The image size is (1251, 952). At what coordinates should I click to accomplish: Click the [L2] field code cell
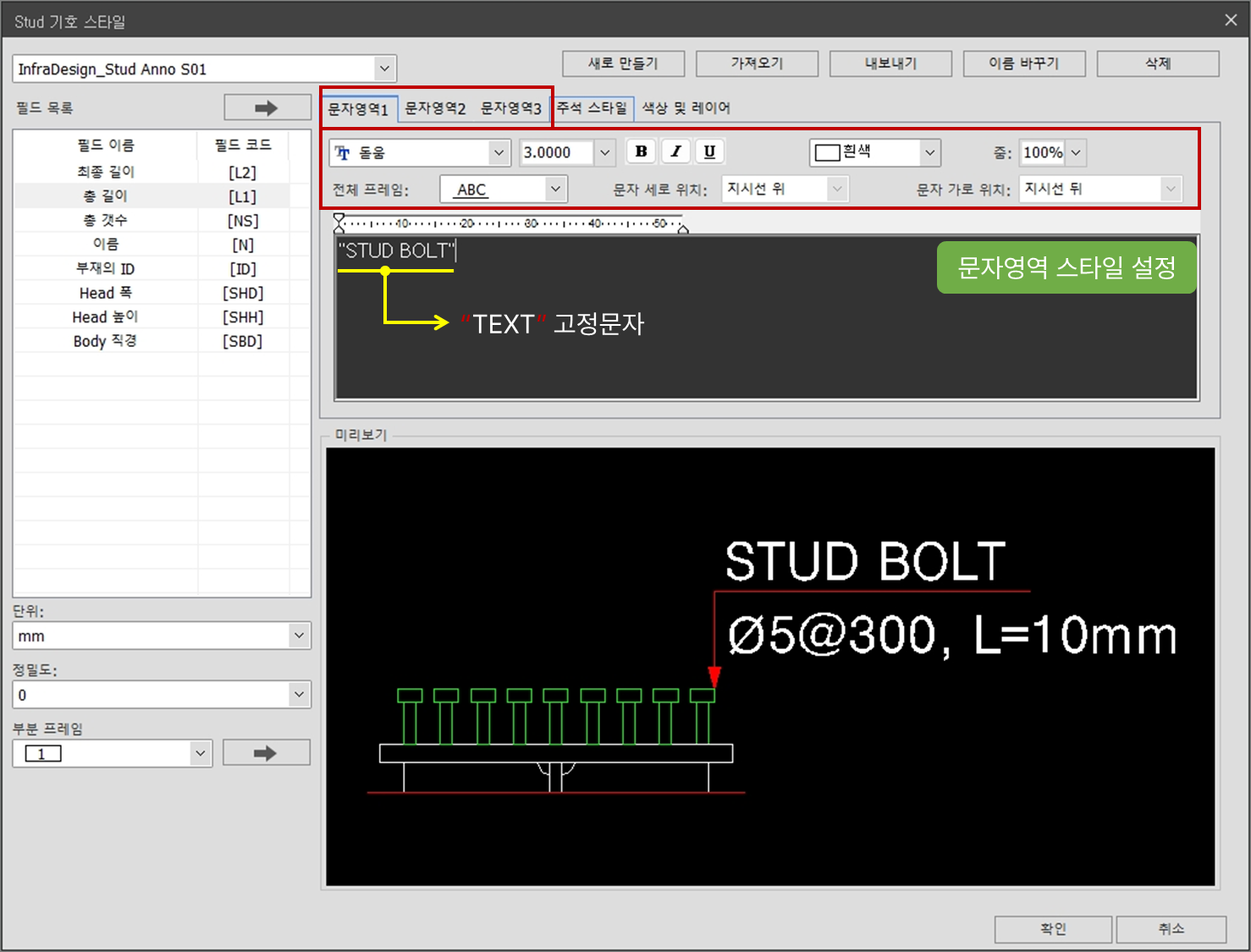coord(243,173)
